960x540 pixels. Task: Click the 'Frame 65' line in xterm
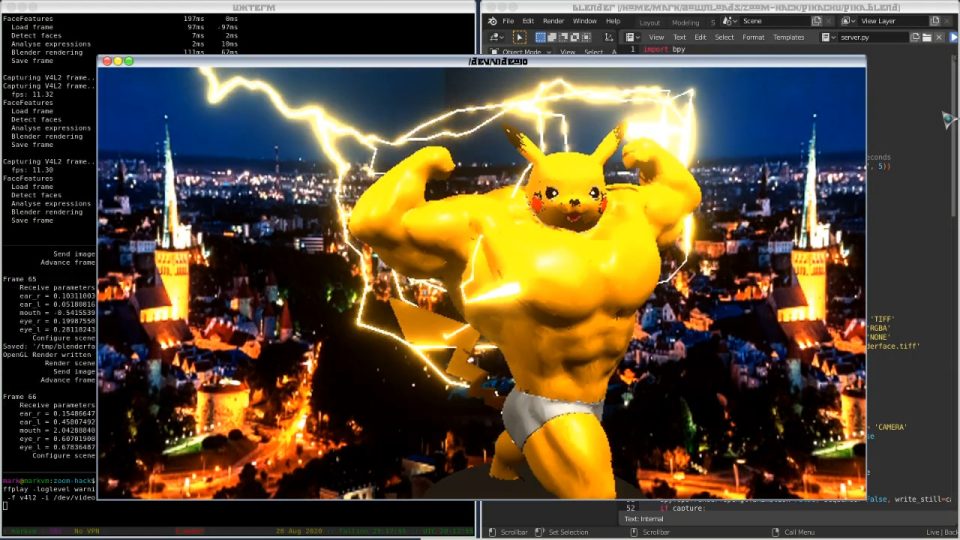click(19, 279)
